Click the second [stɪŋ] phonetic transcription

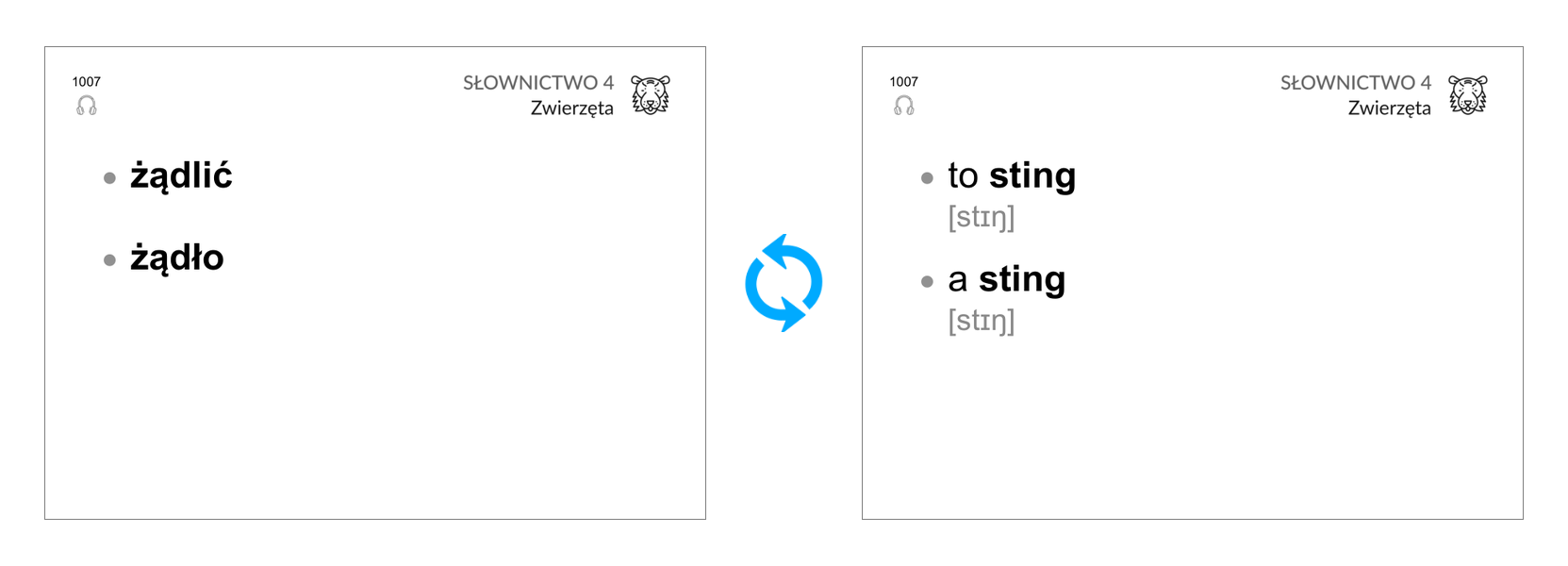(982, 322)
